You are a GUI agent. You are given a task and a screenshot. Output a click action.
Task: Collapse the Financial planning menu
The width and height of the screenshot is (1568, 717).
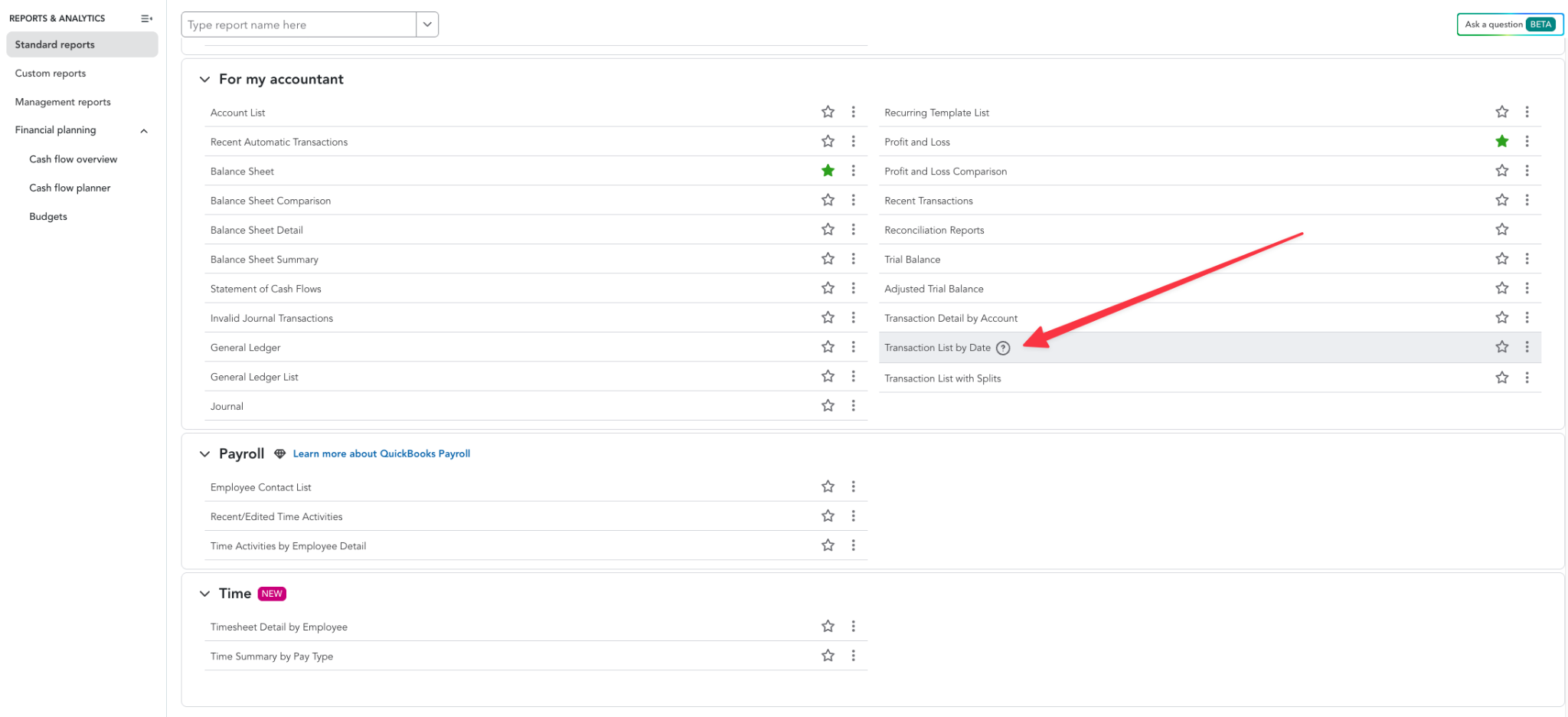pos(144,131)
